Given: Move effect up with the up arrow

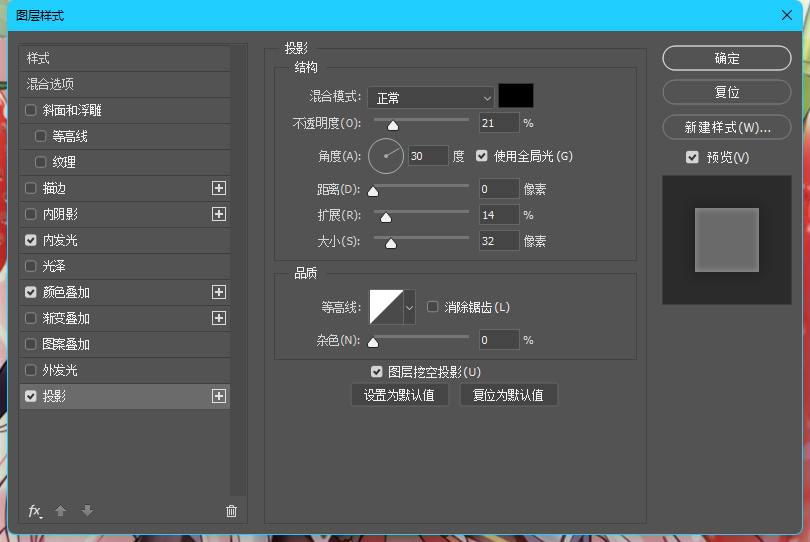Looking at the screenshot, I should pos(60,511).
